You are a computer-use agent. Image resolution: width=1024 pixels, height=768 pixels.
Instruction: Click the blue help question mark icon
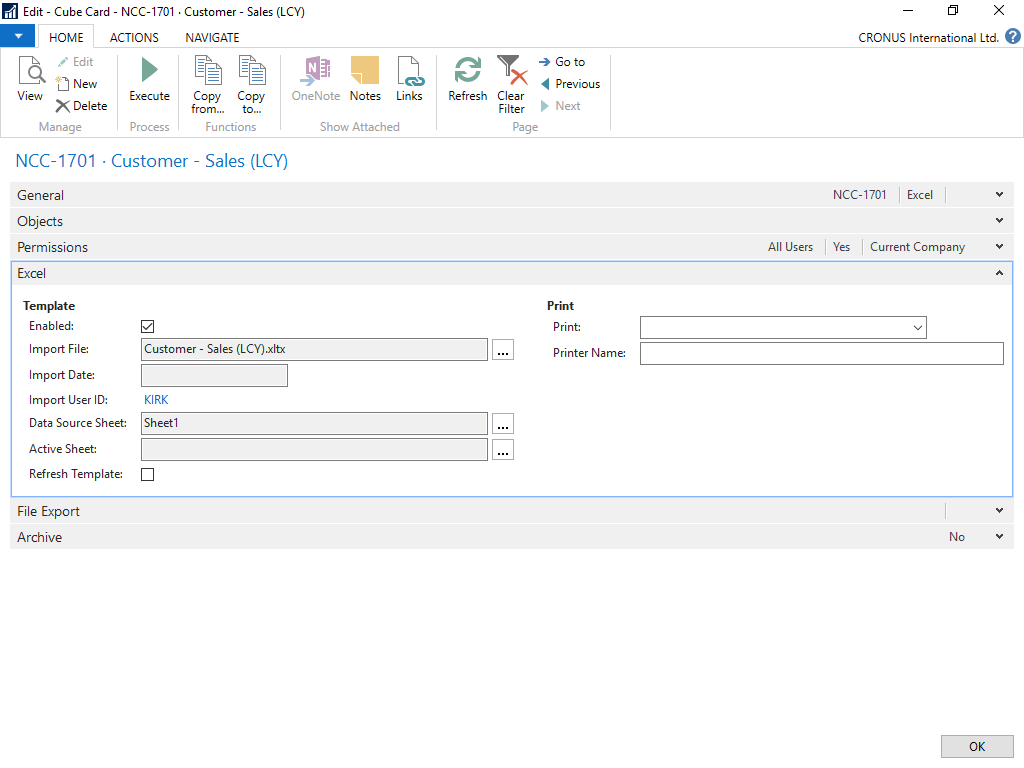click(x=1013, y=37)
